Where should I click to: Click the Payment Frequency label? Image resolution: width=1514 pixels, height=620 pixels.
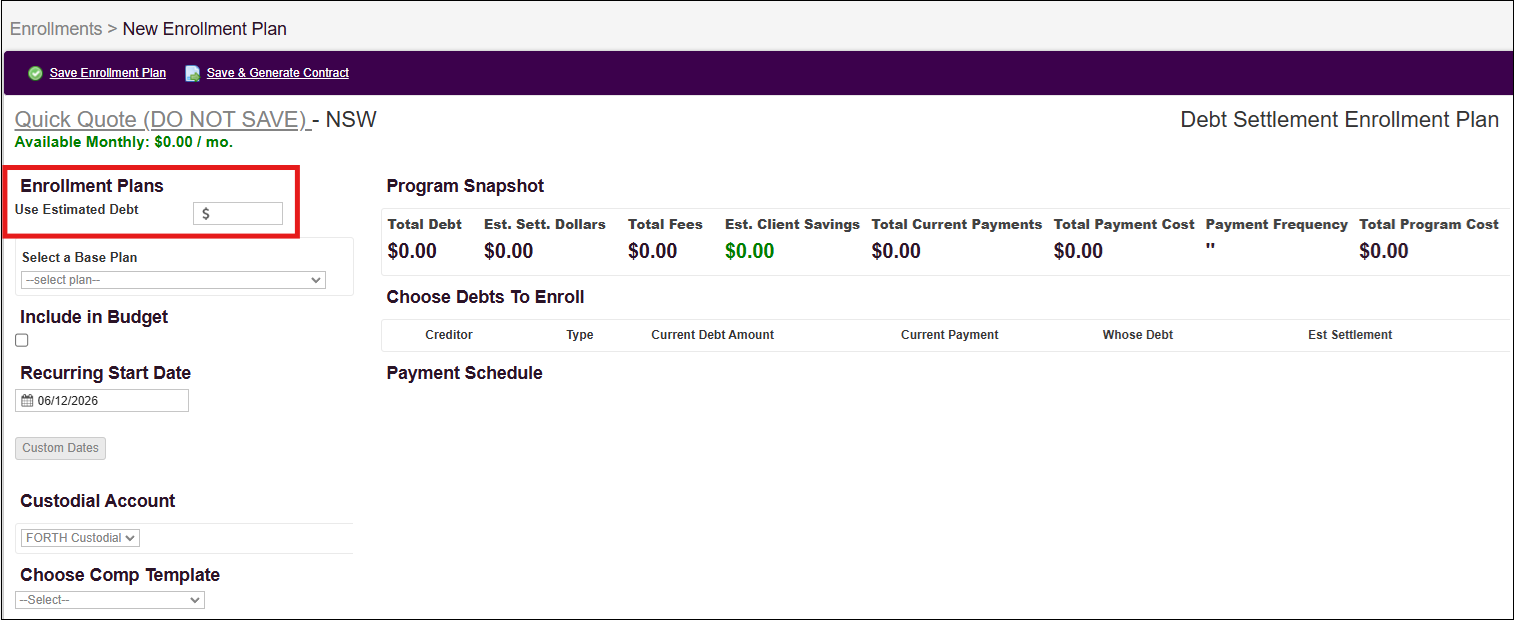(x=1277, y=225)
